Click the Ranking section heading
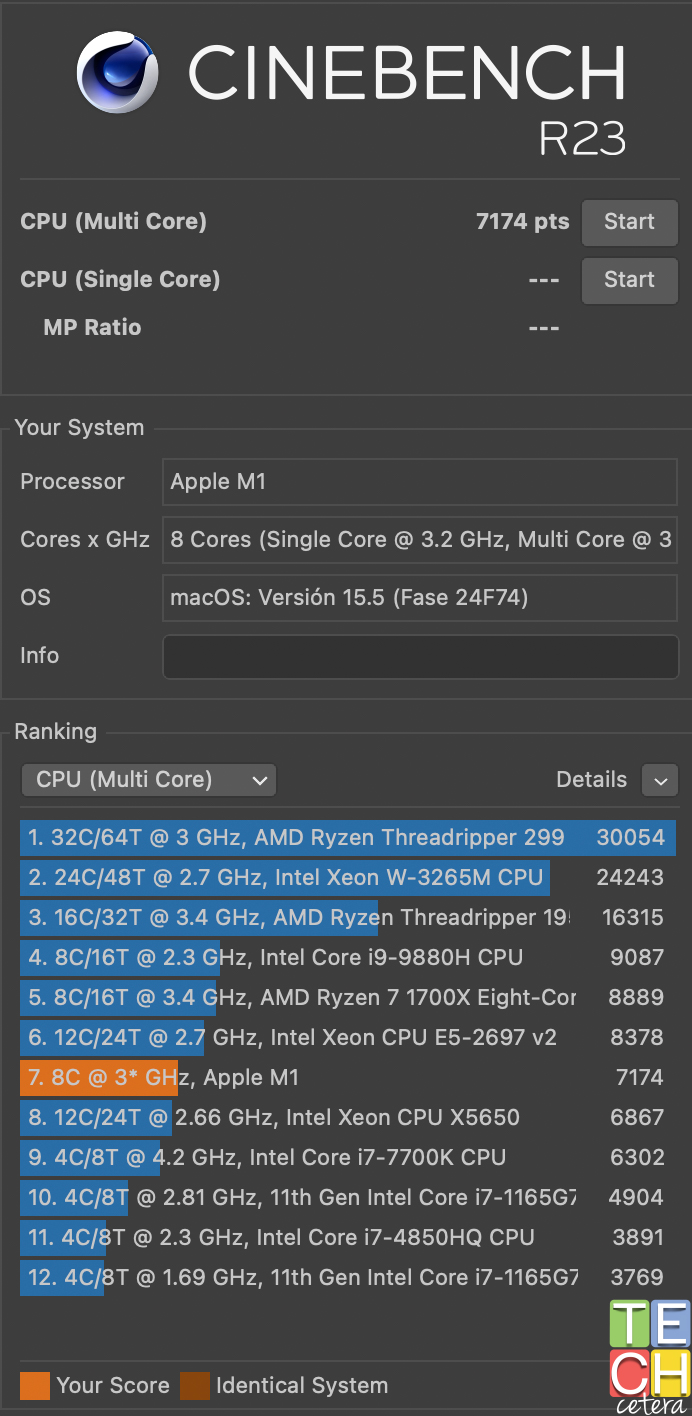 55,732
